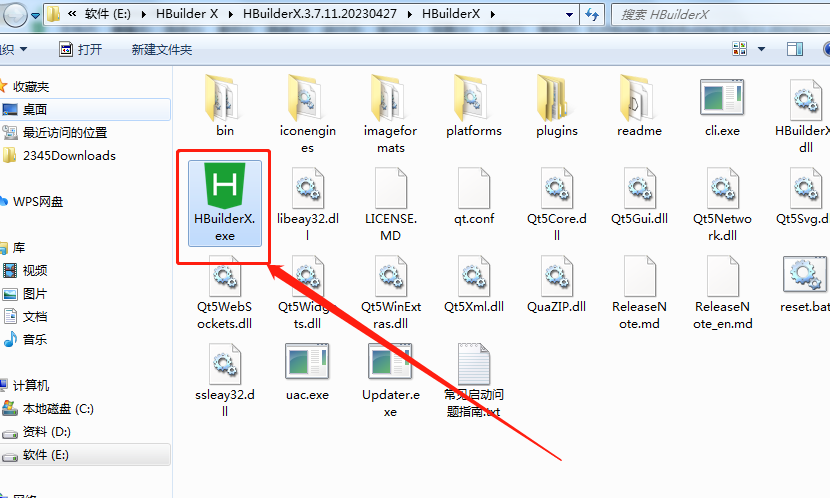Expand the final HBuilderX breadcrumb arrow
Screen dimensions: 830x498
pos(493,14)
